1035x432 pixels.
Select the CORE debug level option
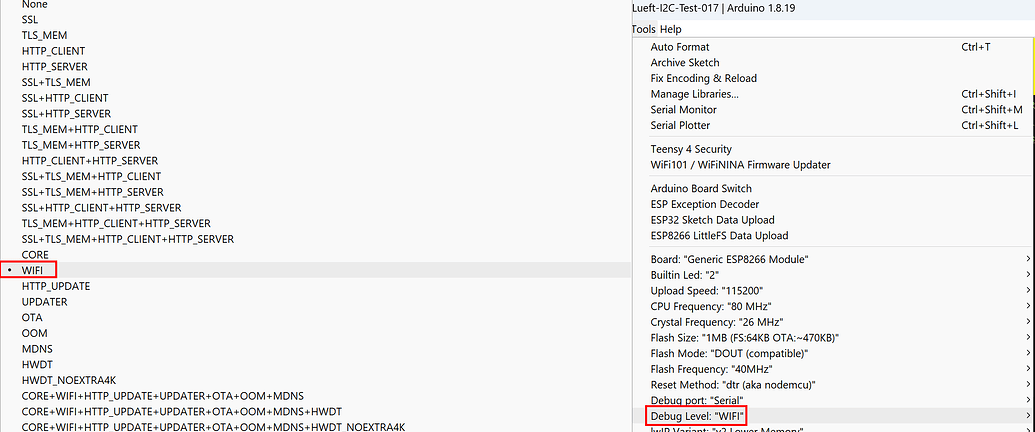[35, 255]
